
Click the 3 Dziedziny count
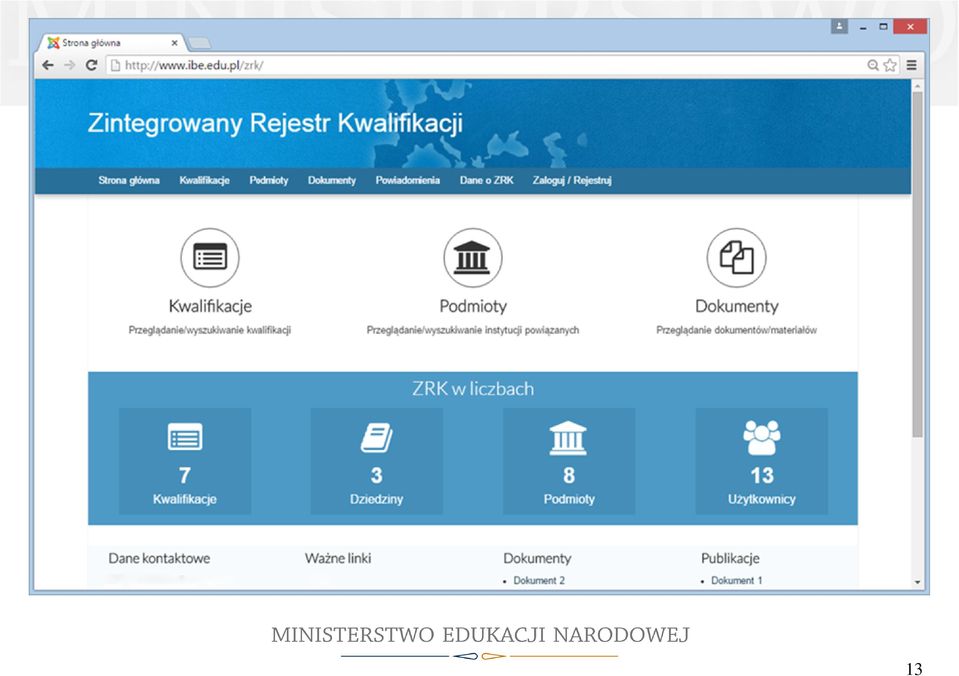(x=377, y=475)
